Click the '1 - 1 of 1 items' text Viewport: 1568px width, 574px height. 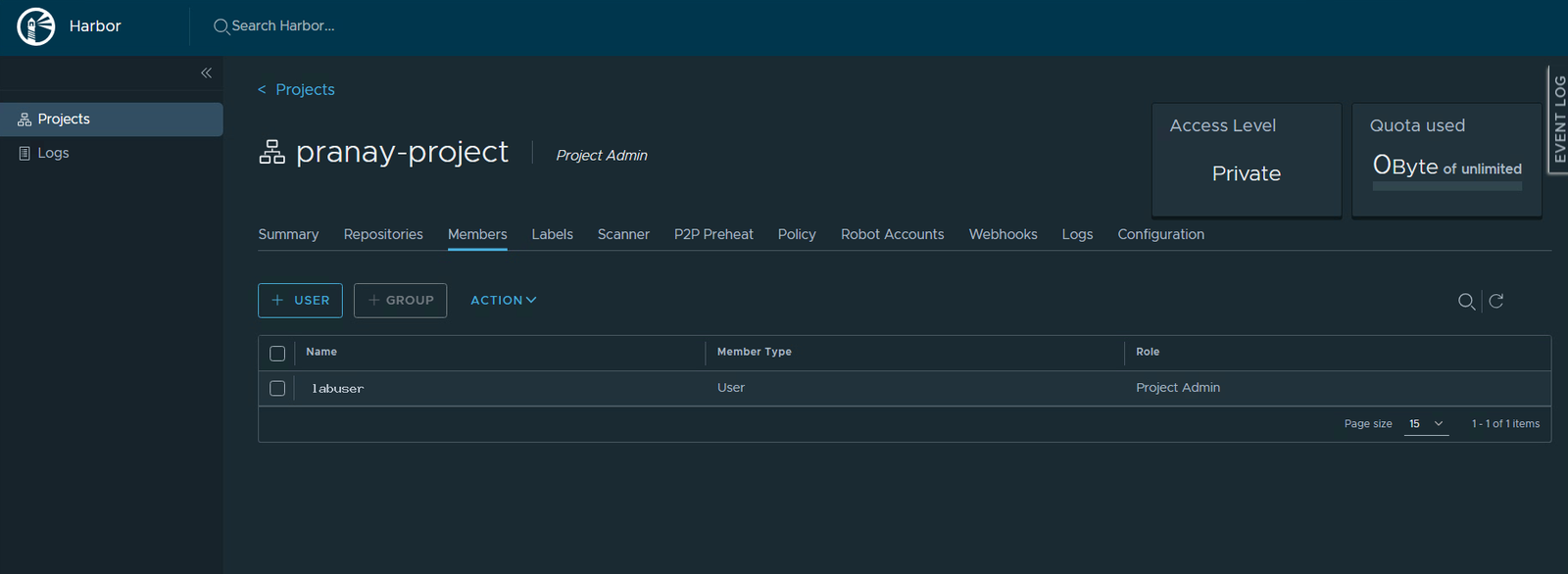click(1505, 424)
